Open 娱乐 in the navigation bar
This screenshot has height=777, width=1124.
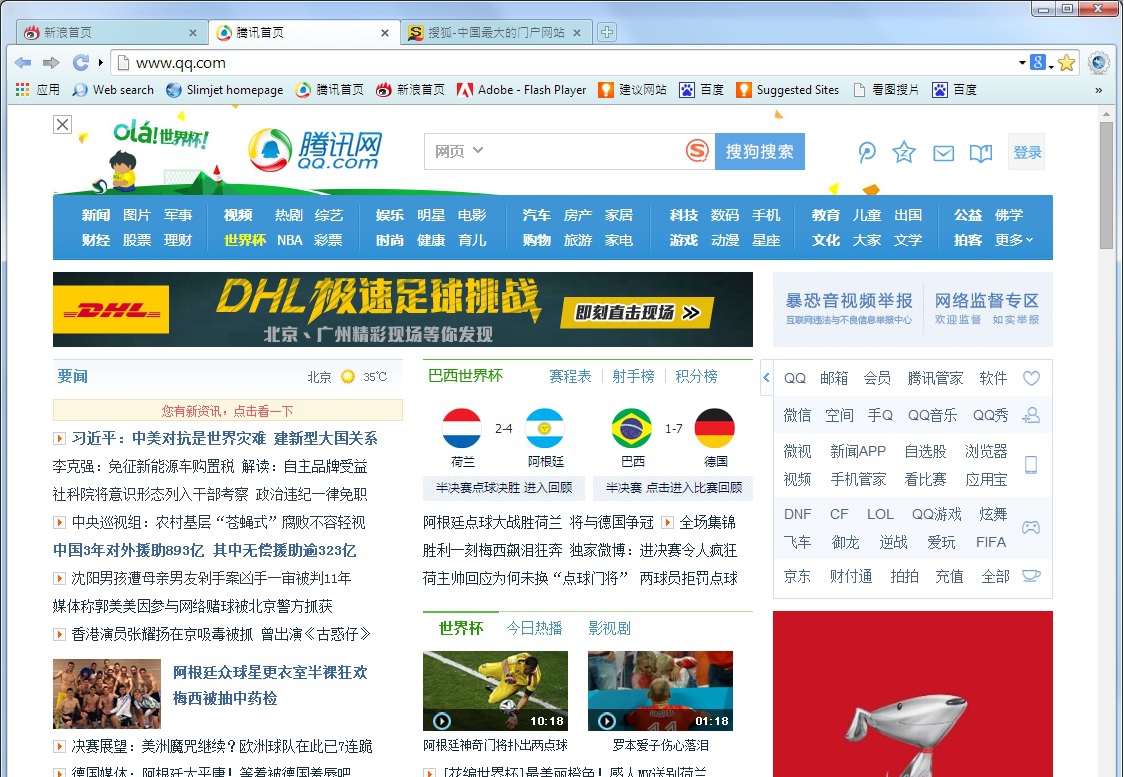(390, 215)
